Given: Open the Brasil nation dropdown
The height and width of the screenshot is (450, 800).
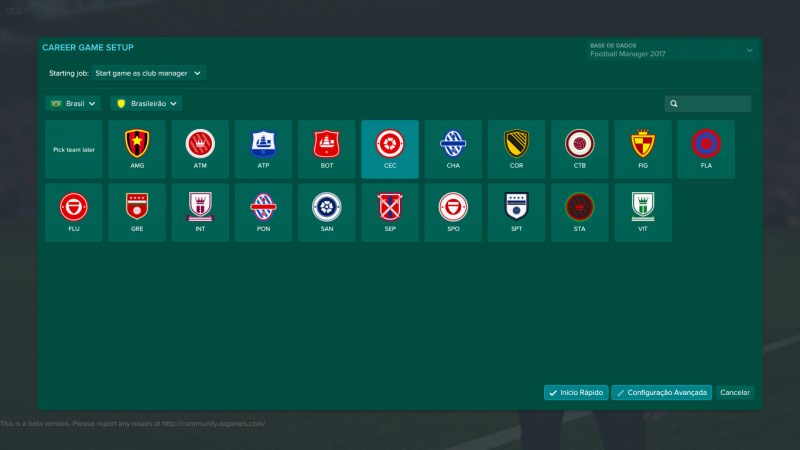Looking at the screenshot, I should point(73,104).
